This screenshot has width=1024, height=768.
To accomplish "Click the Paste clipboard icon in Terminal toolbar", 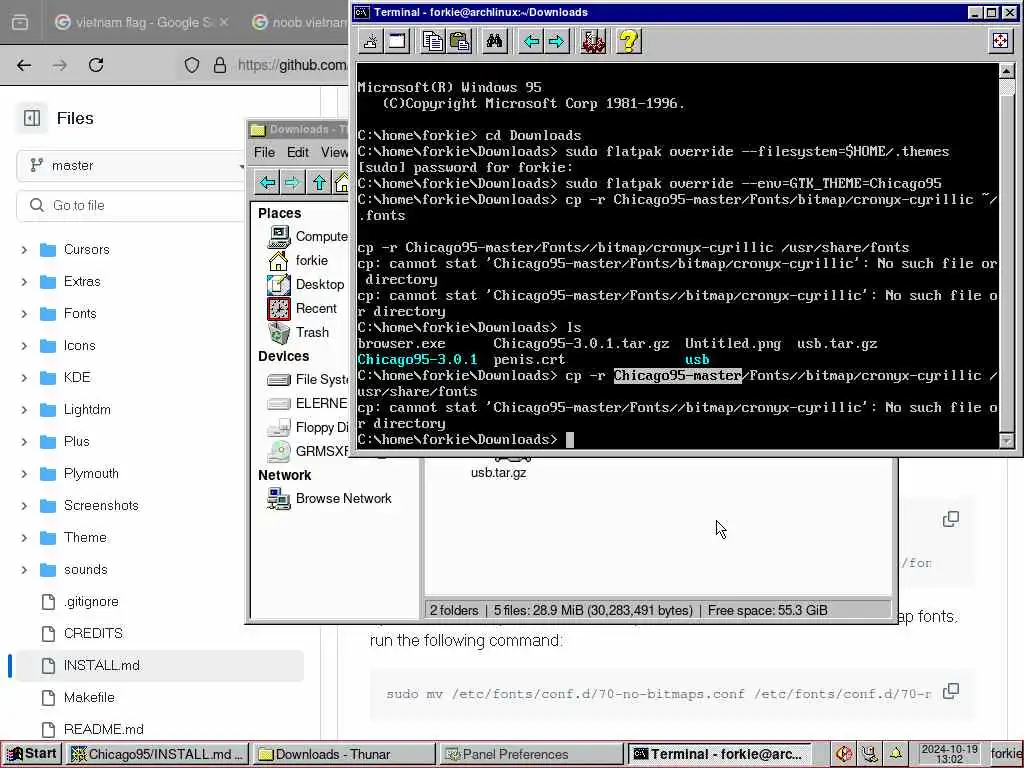I will (460, 42).
